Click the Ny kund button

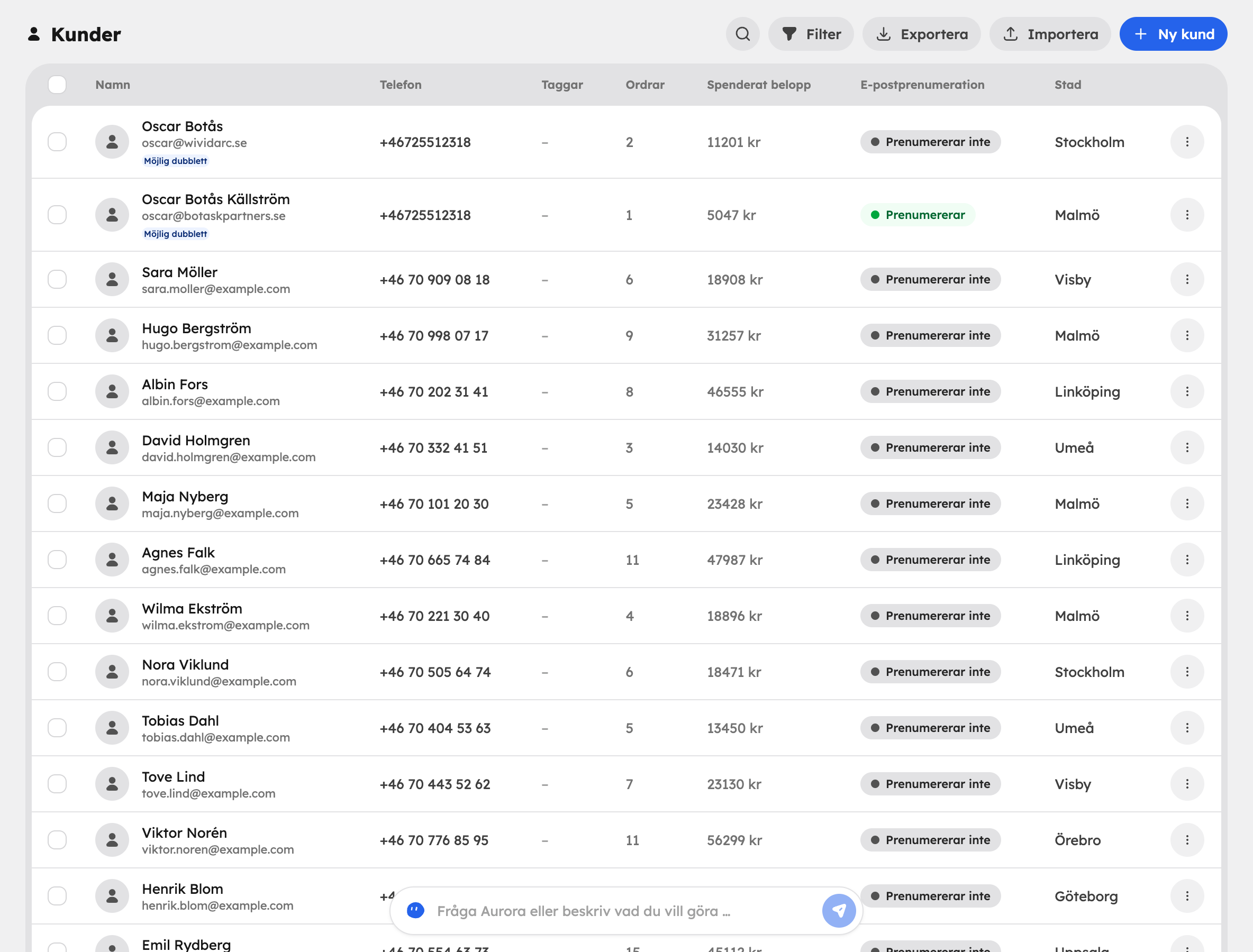pyautogui.click(x=1173, y=34)
